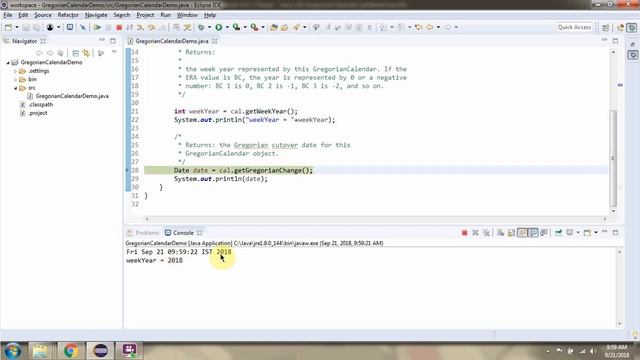Collapse the GregorianCalendarDemo project node
Screen dimensions: 640x360
(x=8, y=62)
